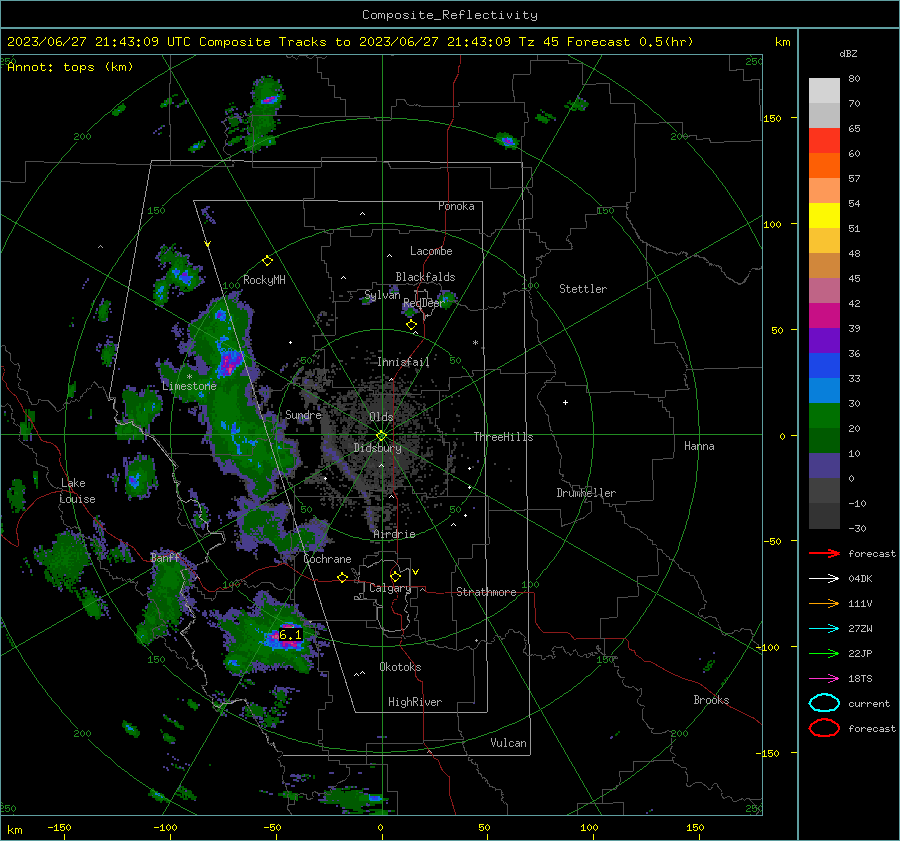Click the Ponoka city label
This screenshot has width=900, height=841.
coord(456,206)
